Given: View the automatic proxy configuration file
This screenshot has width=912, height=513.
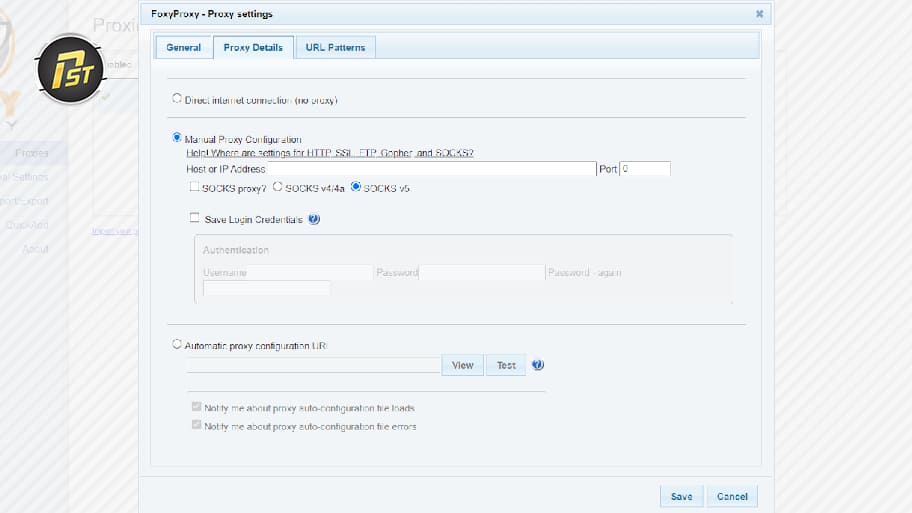Looking at the screenshot, I should pos(462,365).
